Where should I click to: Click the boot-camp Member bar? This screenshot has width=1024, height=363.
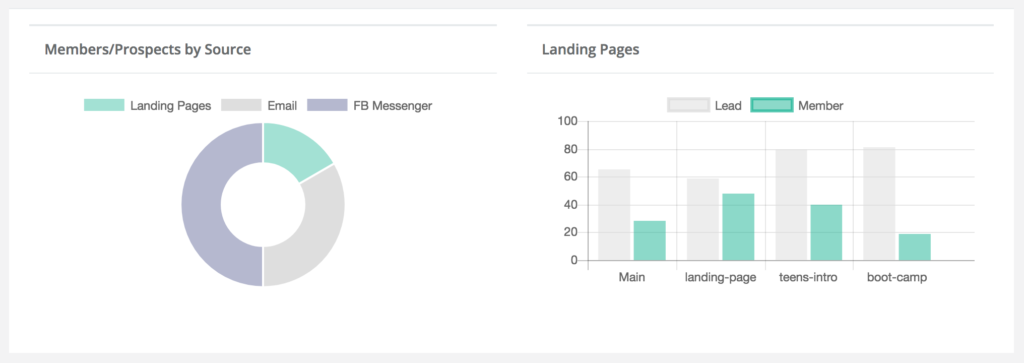pyautogui.click(x=915, y=247)
